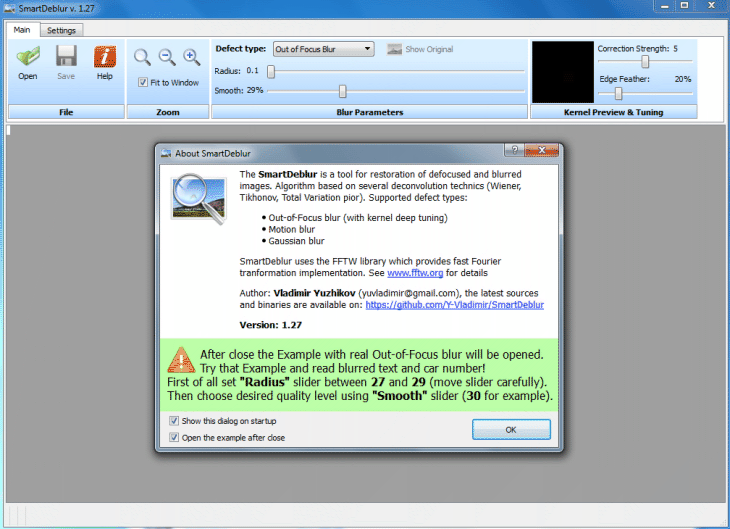Uncheck Show this dialog on startup
Screen dimensions: 730x529
175,422
